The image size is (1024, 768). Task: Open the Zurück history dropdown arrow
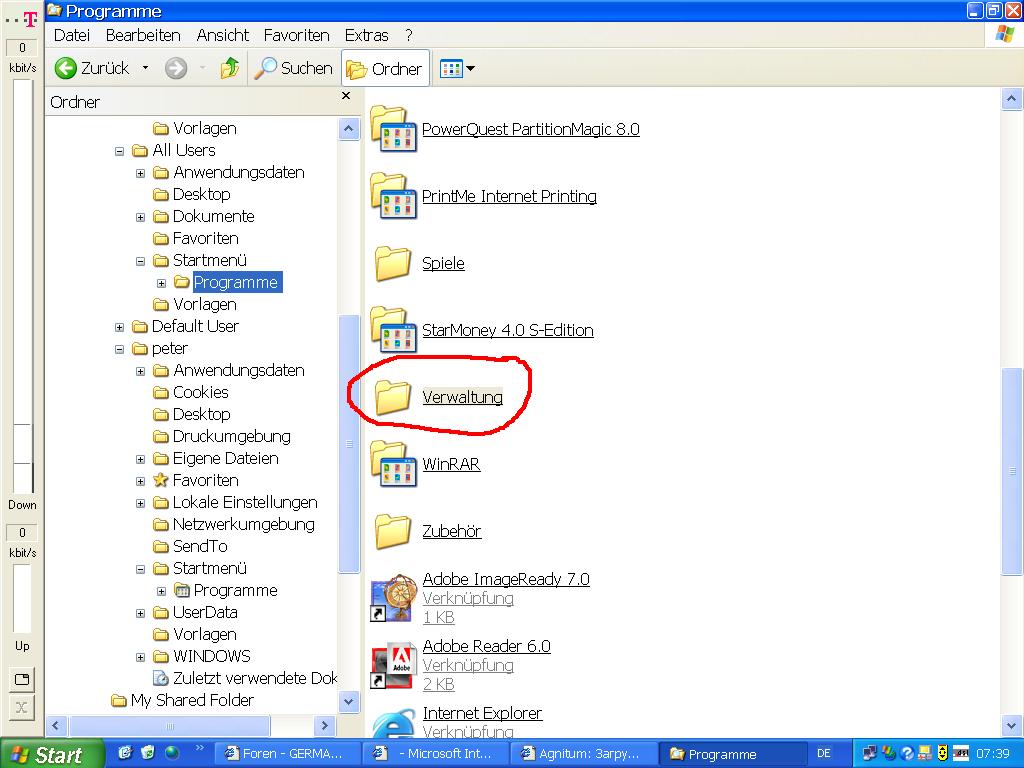(x=145, y=68)
